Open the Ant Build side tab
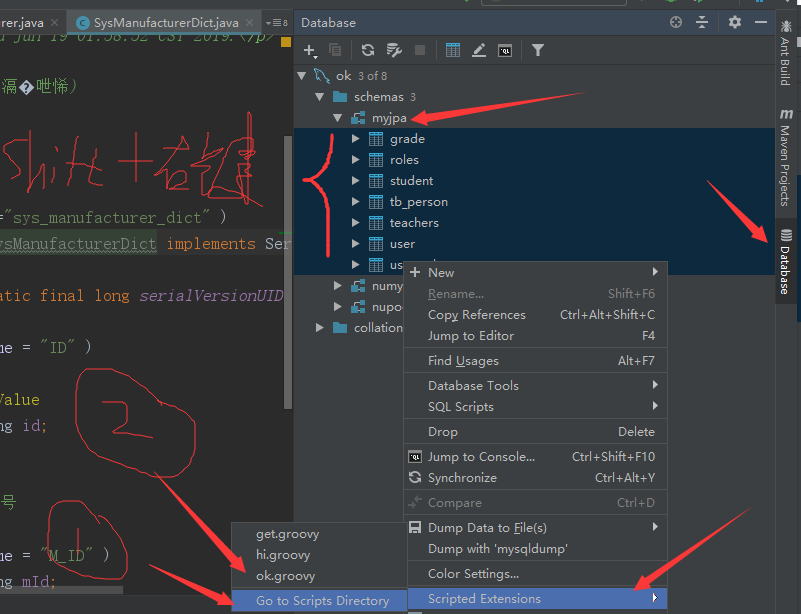The height and width of the screenshot is (614, 801). [x=785, y=52]
